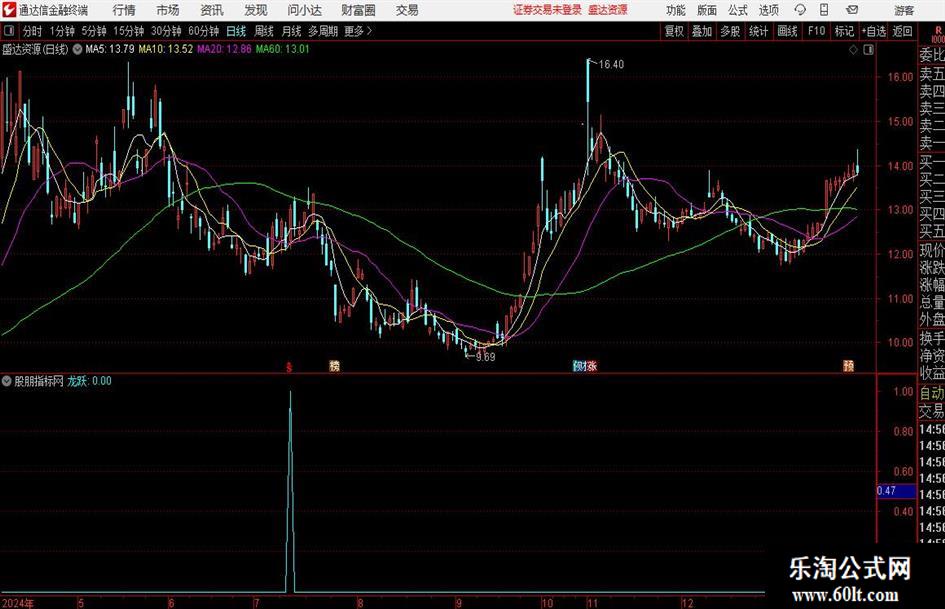Switch to the 月线 period tab
Image resolution: width=945 pixels, height=609 pixels.
tap(291, 31)
